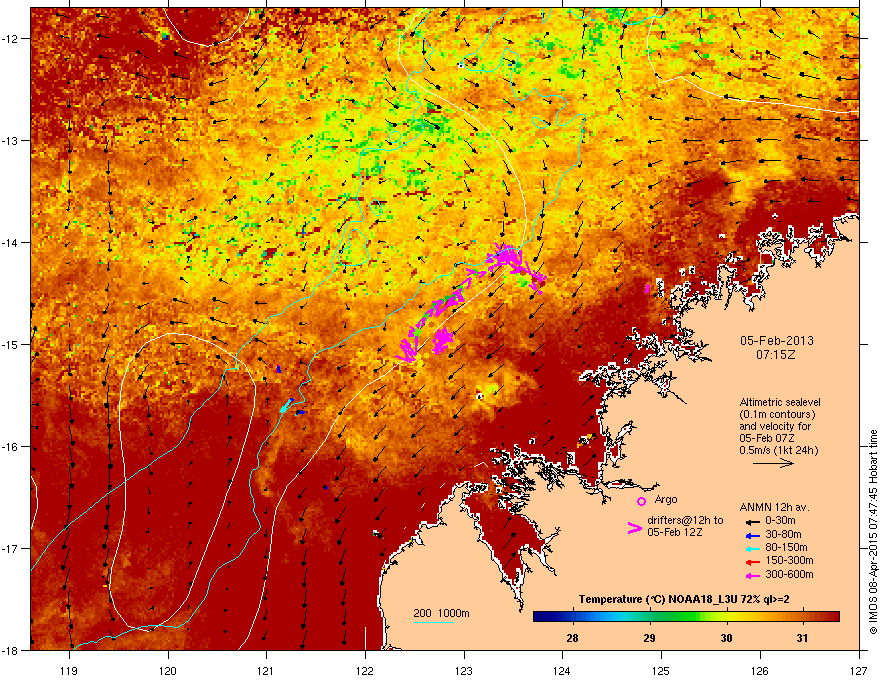Click the '80-150m' depth label
Image resolution: width=880 pixels, height=680 pixels.
click(786, 548)
